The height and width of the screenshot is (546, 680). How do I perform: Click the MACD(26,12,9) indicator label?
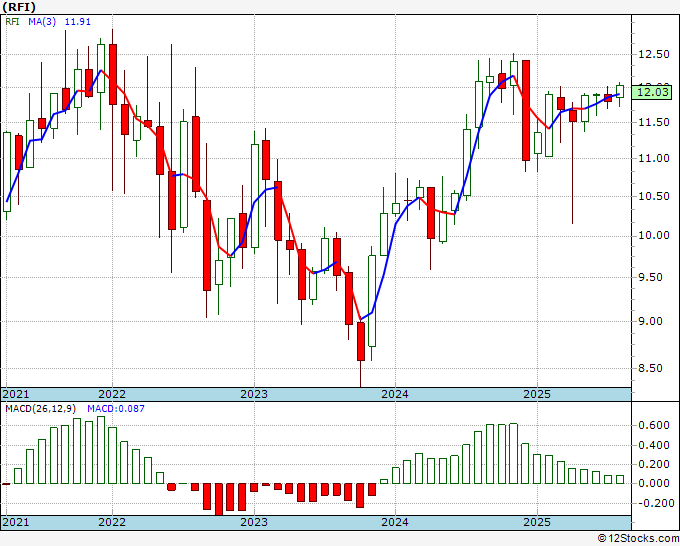(x=41, y=409)
